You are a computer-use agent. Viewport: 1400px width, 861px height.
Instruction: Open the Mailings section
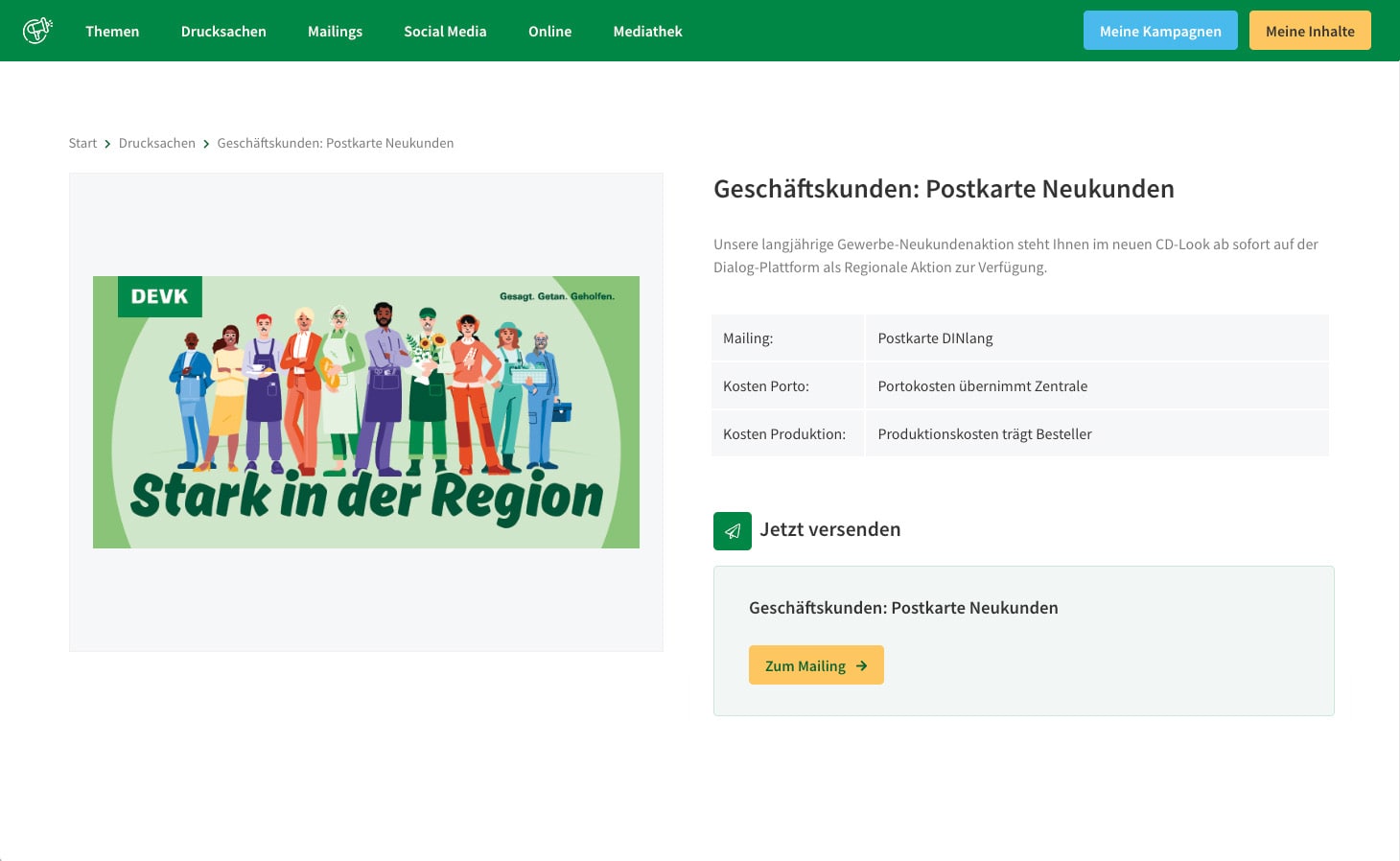[335, 31]
